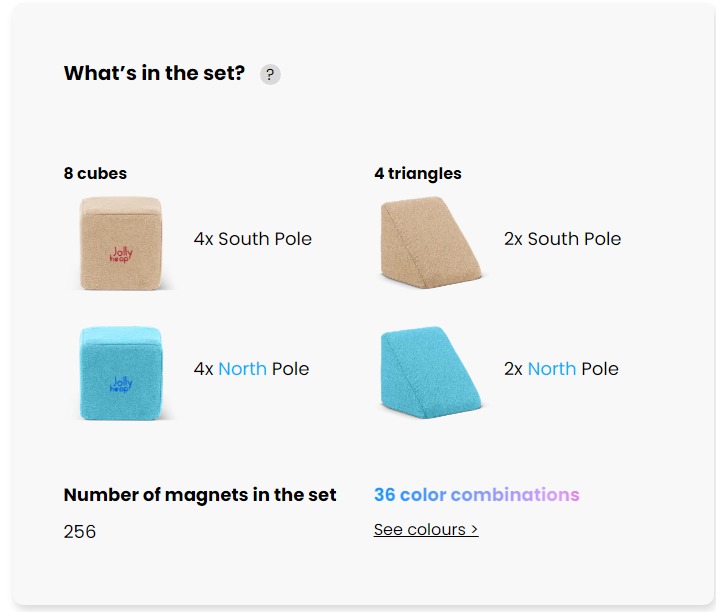Image resolution: width=716 pixels, height=612 pixels.
Task: Click the red Jolly Heap logo on beige cube
Action: (122, 256)
